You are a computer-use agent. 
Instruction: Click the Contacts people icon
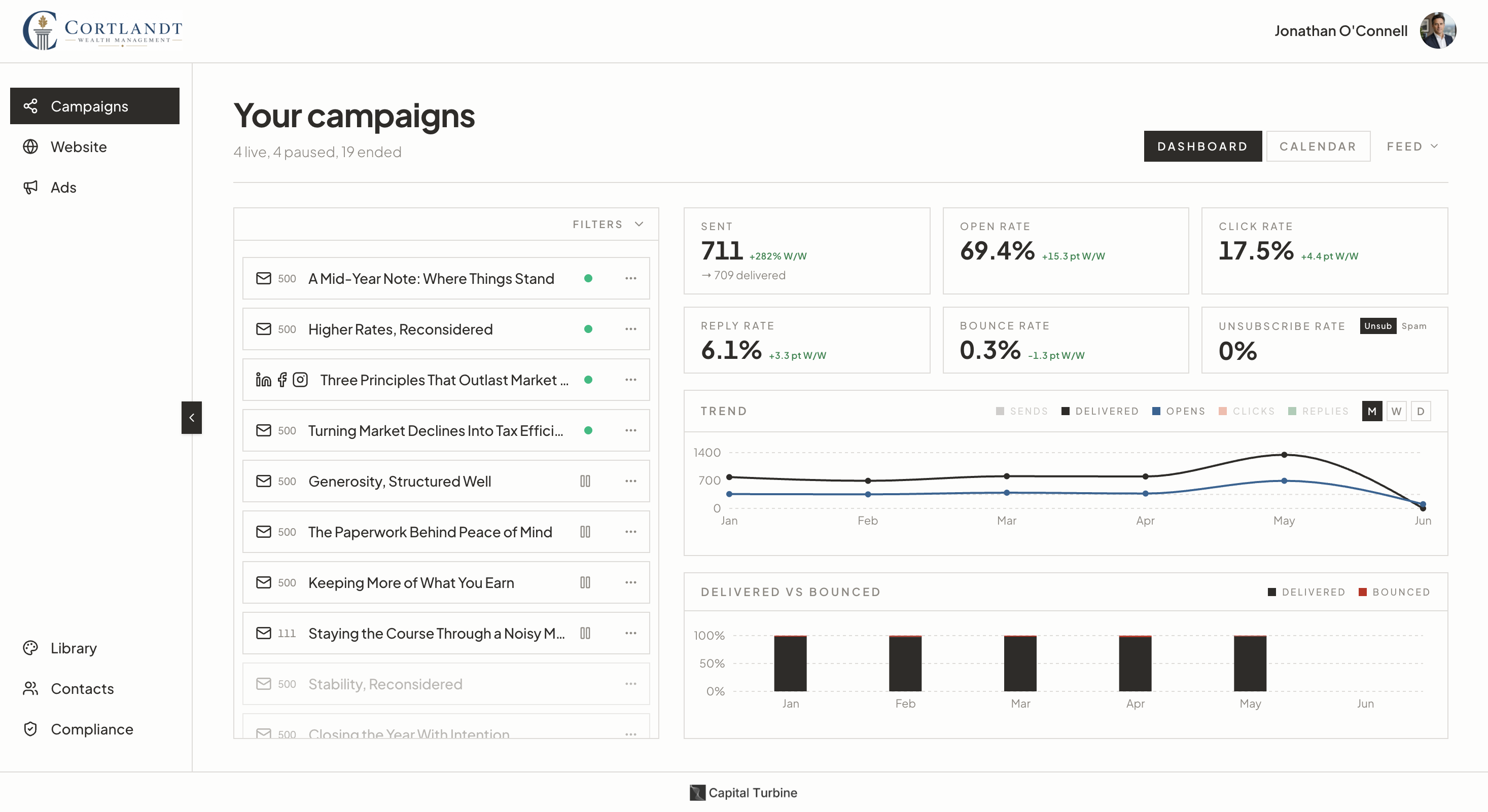(30, 688)
